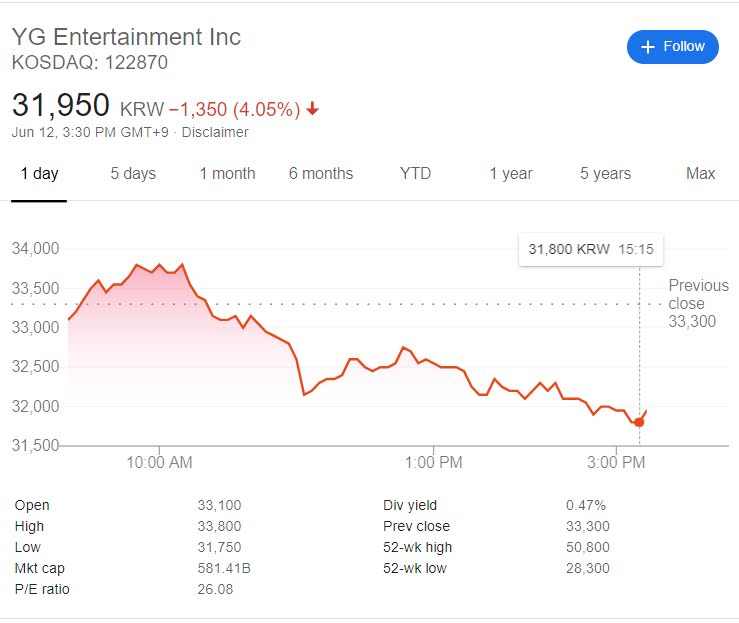Select the 1 day tab

coord(39,174)
